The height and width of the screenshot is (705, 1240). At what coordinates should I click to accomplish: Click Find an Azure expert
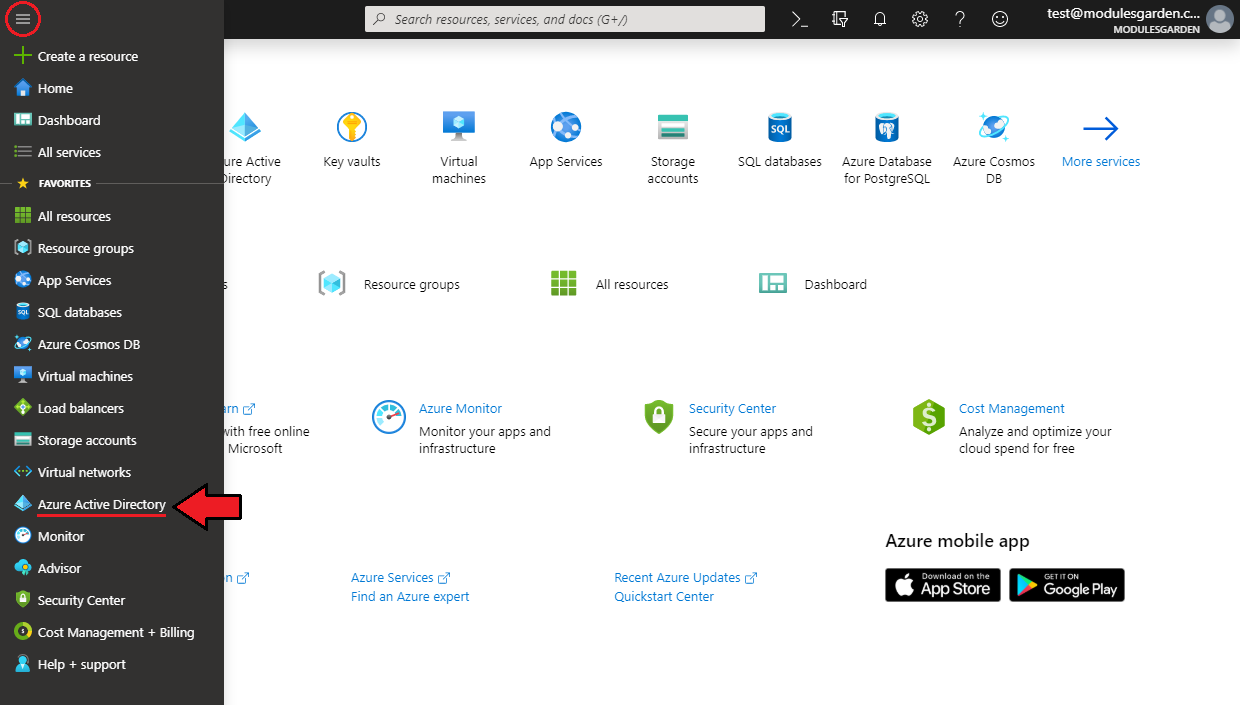pos(410,596)
